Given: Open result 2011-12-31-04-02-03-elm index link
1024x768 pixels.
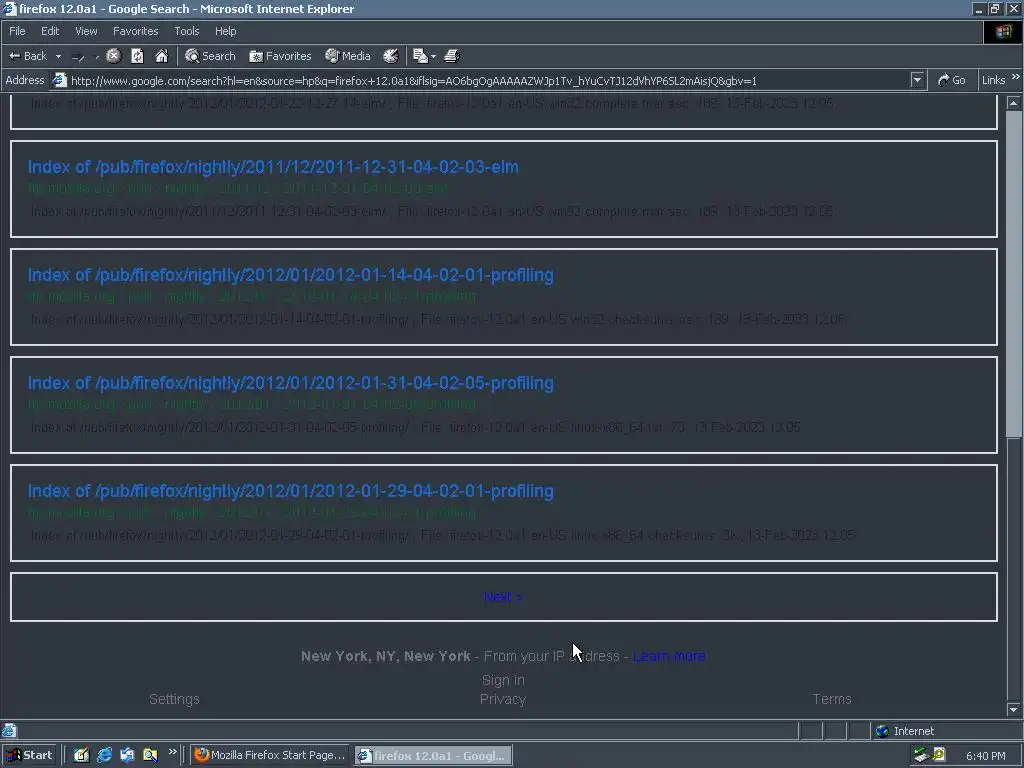Looking at the screenshot, I should pyautogui.click(x=273, y=167).
